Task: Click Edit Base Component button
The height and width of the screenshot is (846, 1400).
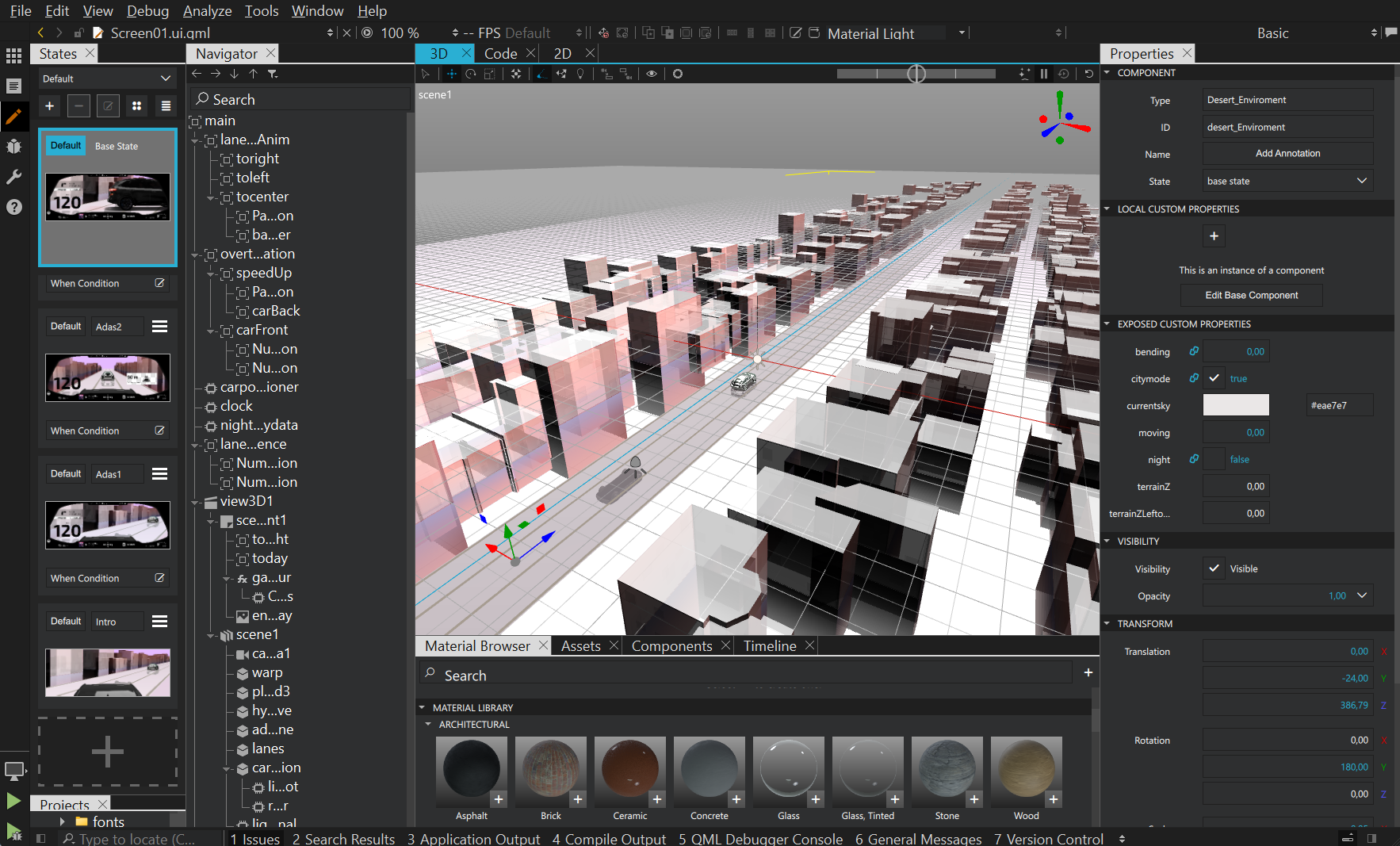Action: pos(1251,295)
